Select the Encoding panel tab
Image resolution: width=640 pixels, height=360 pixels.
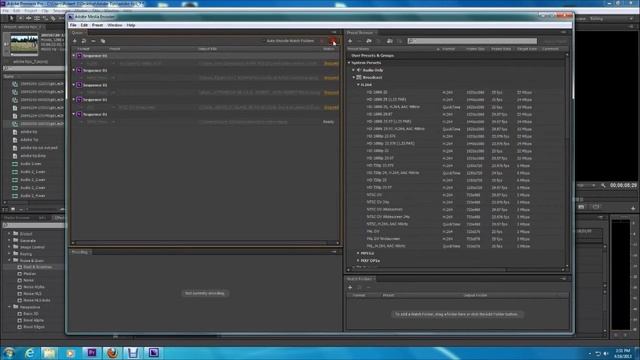click(x=80, y=252)
